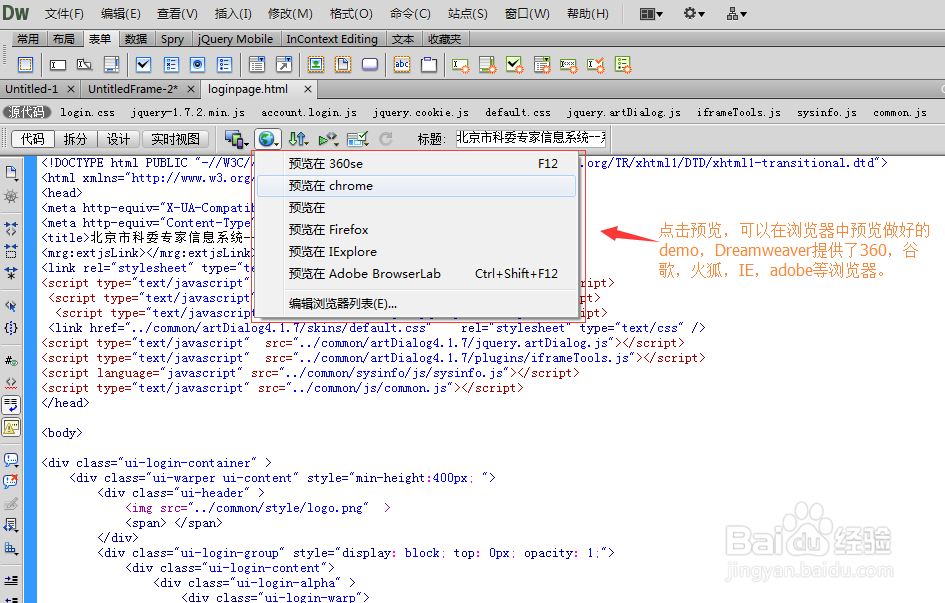Viewport: 945px width, 603px height.
Task: Open Documents icon in coding toolbar
Action: pyautogui.click(x=11, y=173)
